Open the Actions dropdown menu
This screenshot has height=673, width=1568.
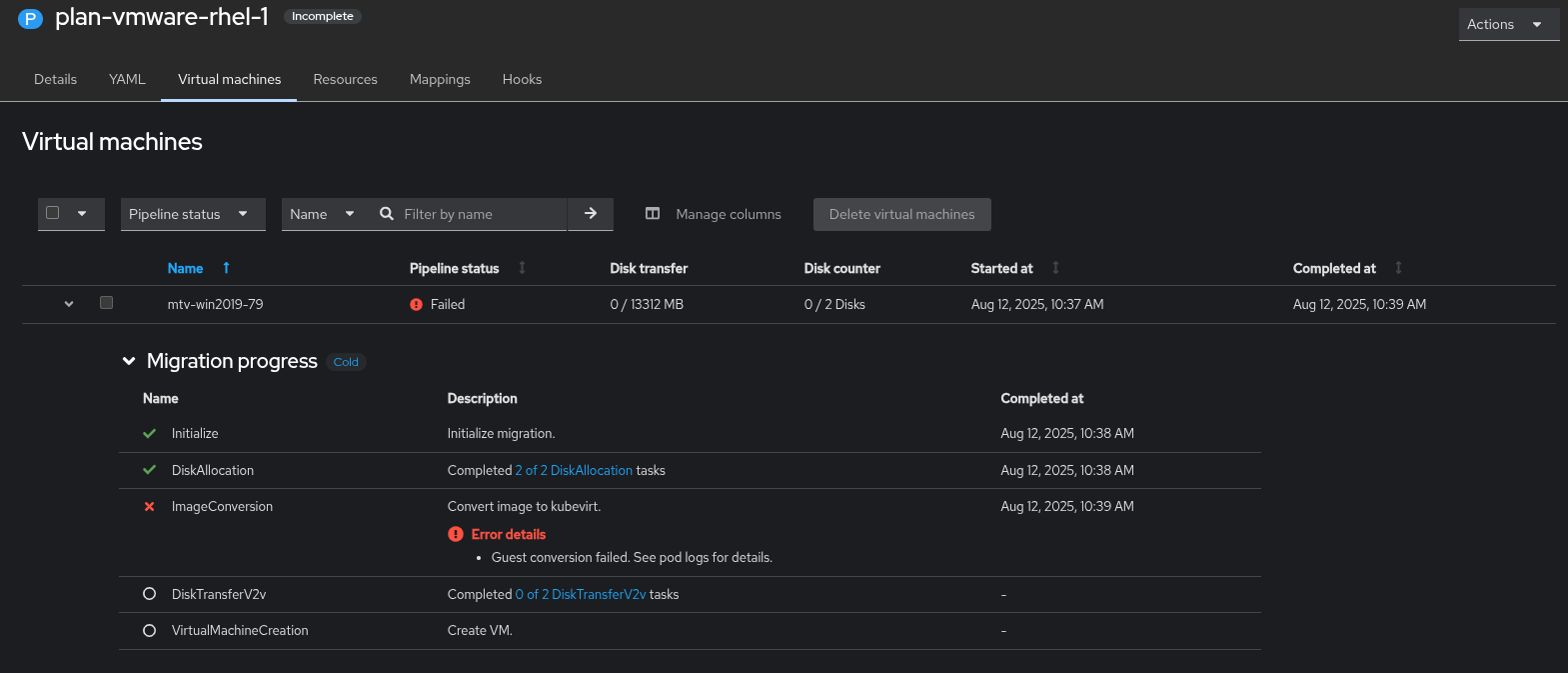(1508, 24)
